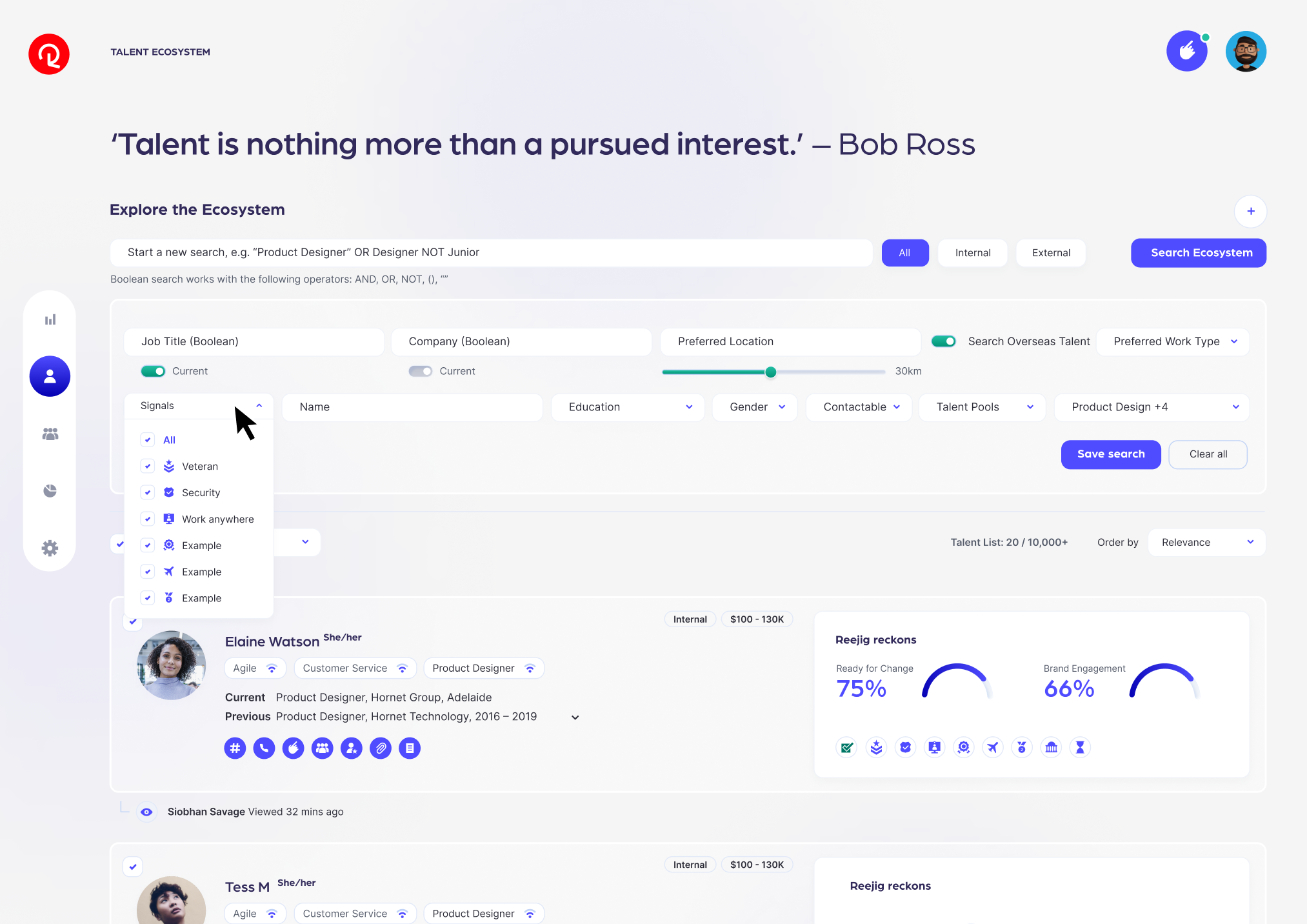Click the Save search button
This screenshot has height=924, width=1307.
[x=1110, y=454]
